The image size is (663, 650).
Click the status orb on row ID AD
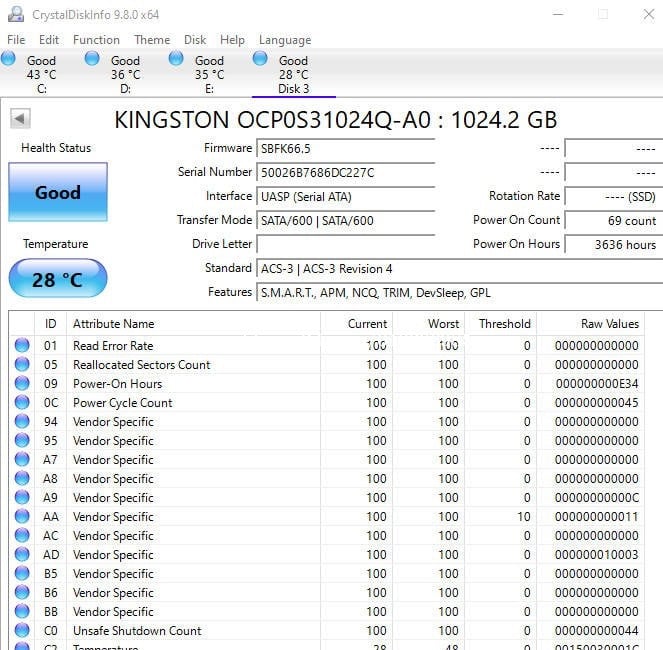point(22,554)
